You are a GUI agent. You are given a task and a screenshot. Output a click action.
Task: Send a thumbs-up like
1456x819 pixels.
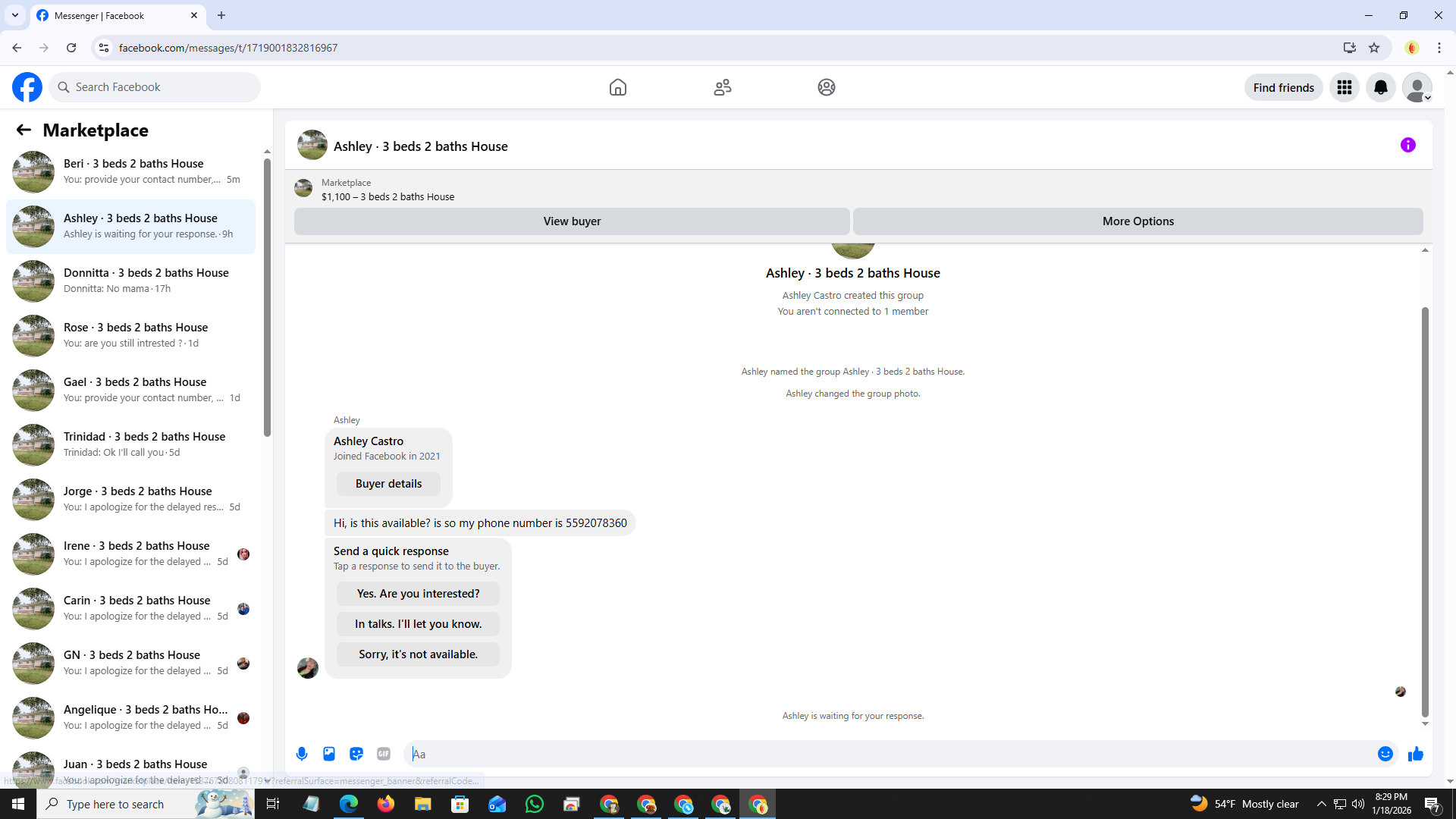[1415, 754]
